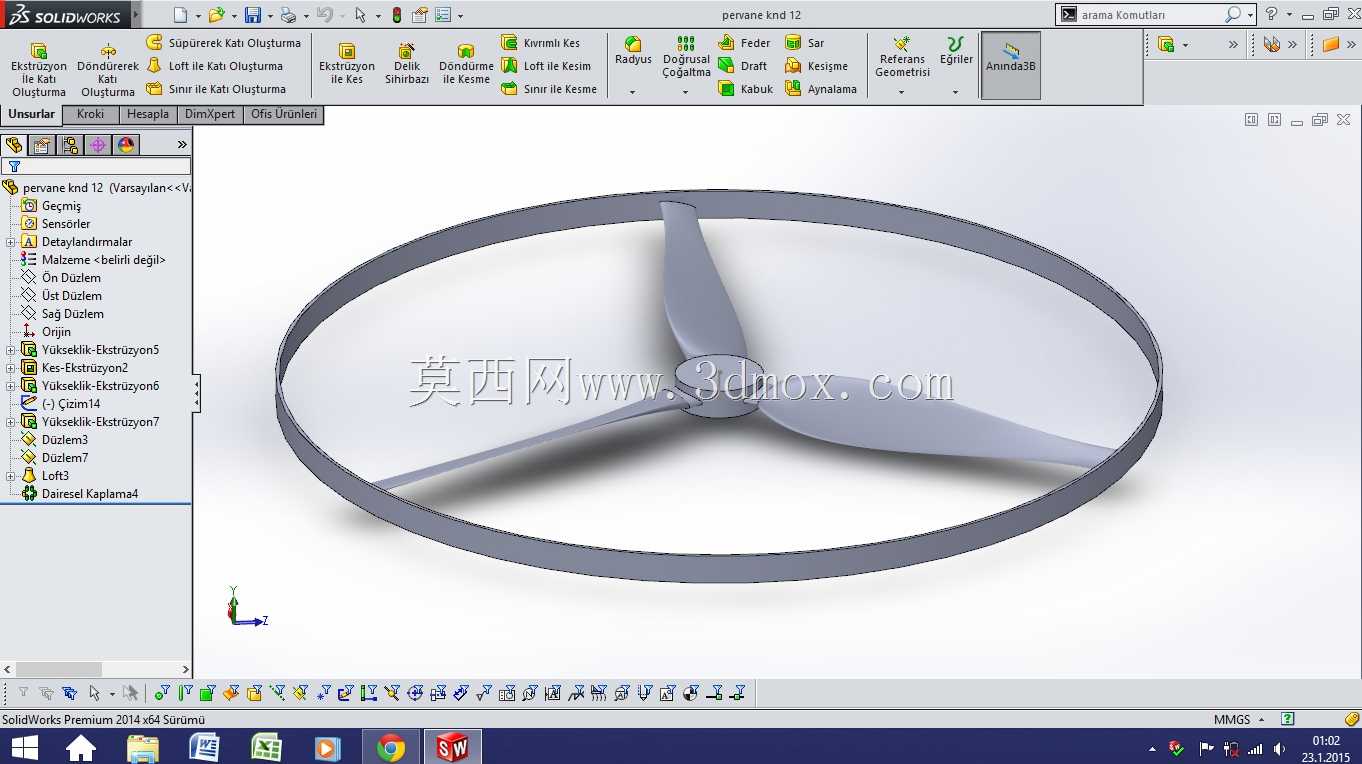The height and width of the screenshot is (764, 1362).
Task: Switch to the DisplayManager color sphere icon
Action: pos(126,145)
